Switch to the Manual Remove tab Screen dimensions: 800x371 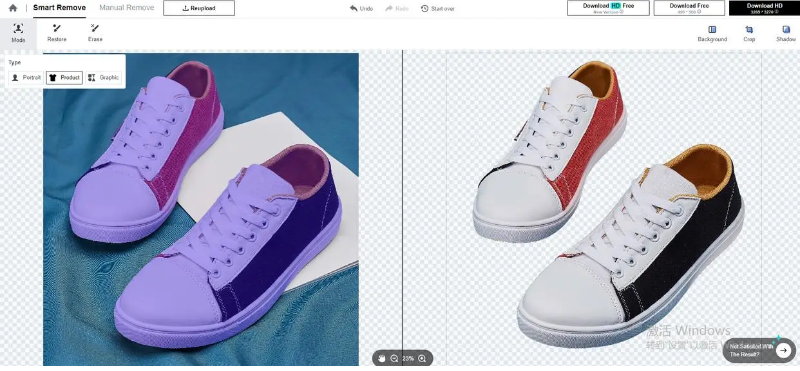(x=127, y=8)
